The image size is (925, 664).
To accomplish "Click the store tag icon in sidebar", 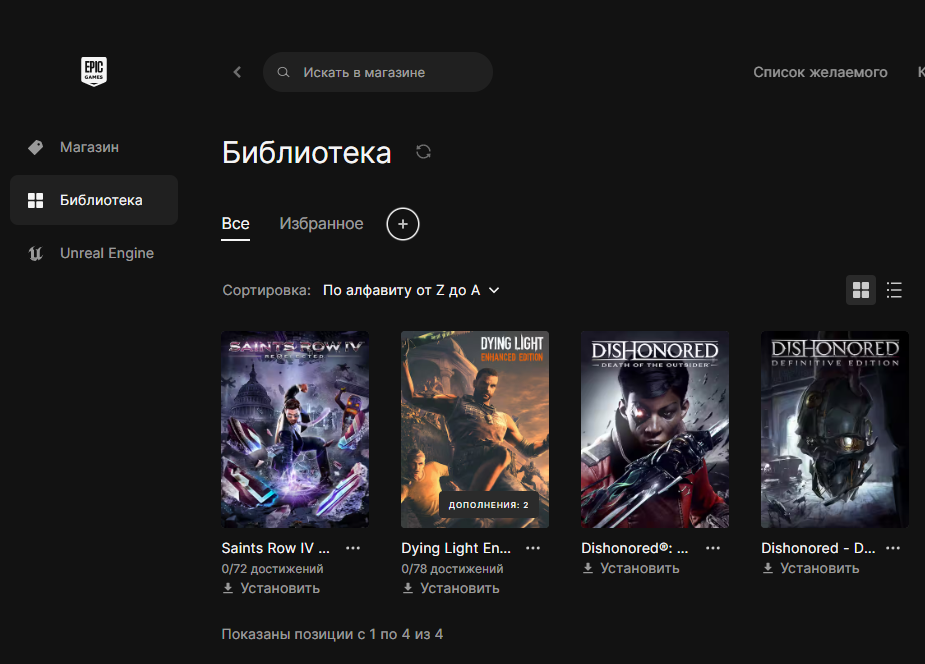I will (35, 147).
